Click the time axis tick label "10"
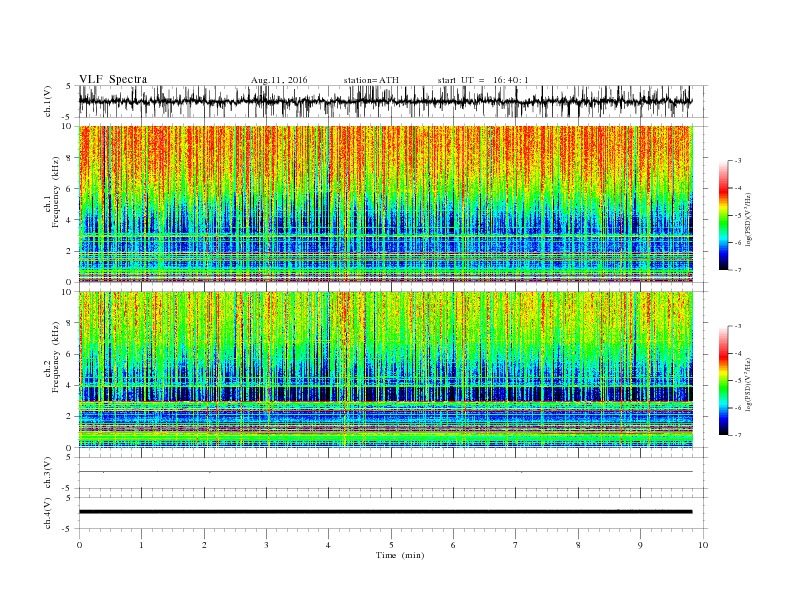792x612 pixels. tap(703, 545)
